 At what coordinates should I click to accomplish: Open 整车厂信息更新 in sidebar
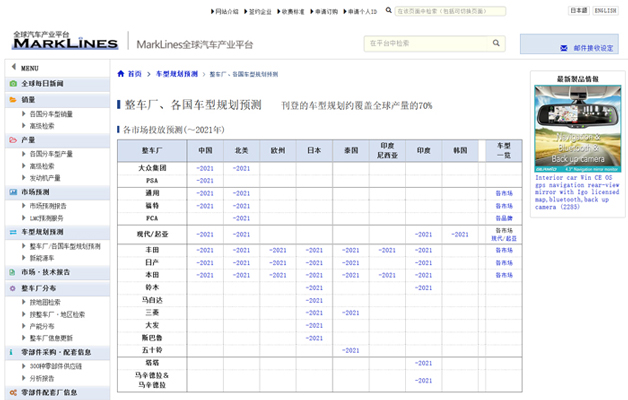pyautogui.click(x=51, y=338)
